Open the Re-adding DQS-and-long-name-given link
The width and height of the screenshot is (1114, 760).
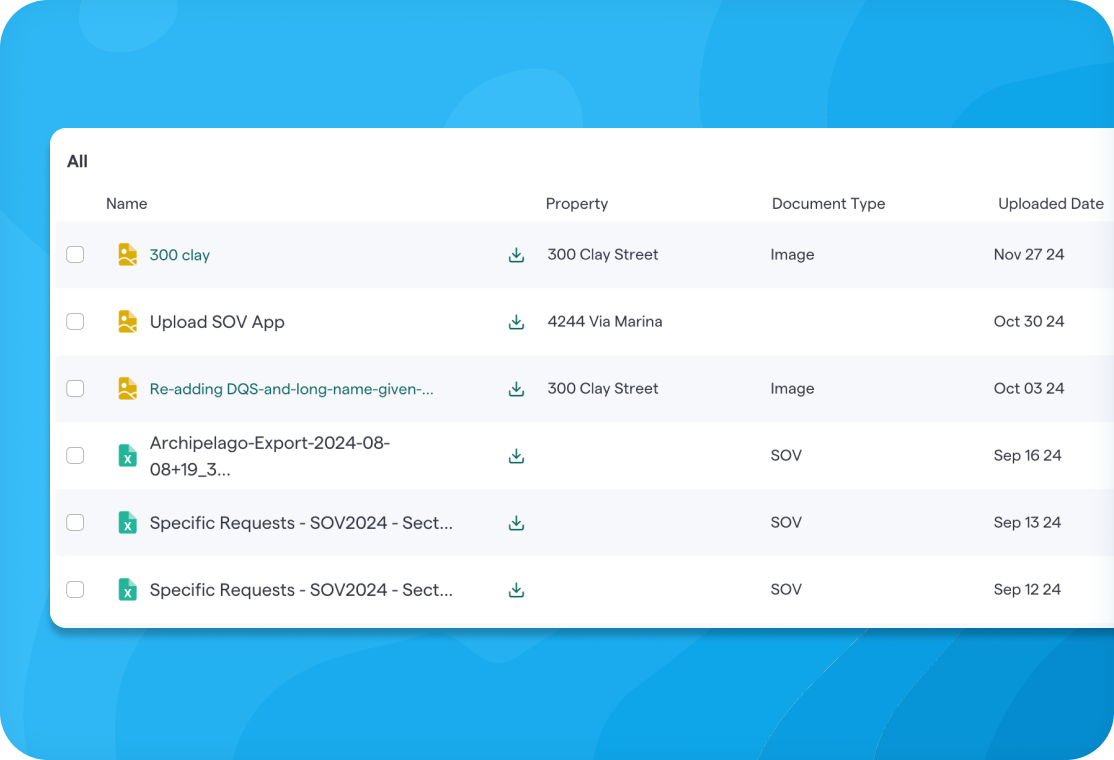point(291,389)
